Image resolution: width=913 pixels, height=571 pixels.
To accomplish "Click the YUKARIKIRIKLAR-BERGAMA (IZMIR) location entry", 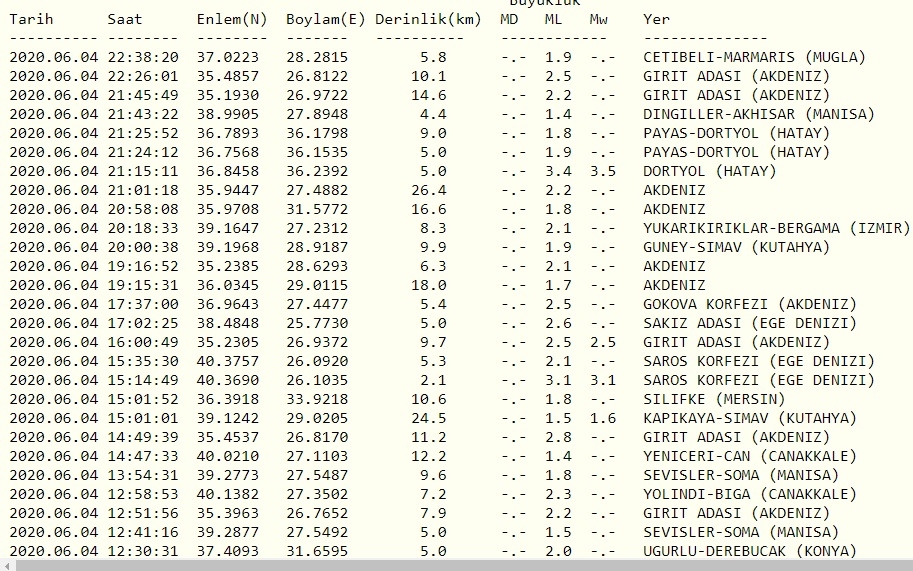I will click(776, 228).
